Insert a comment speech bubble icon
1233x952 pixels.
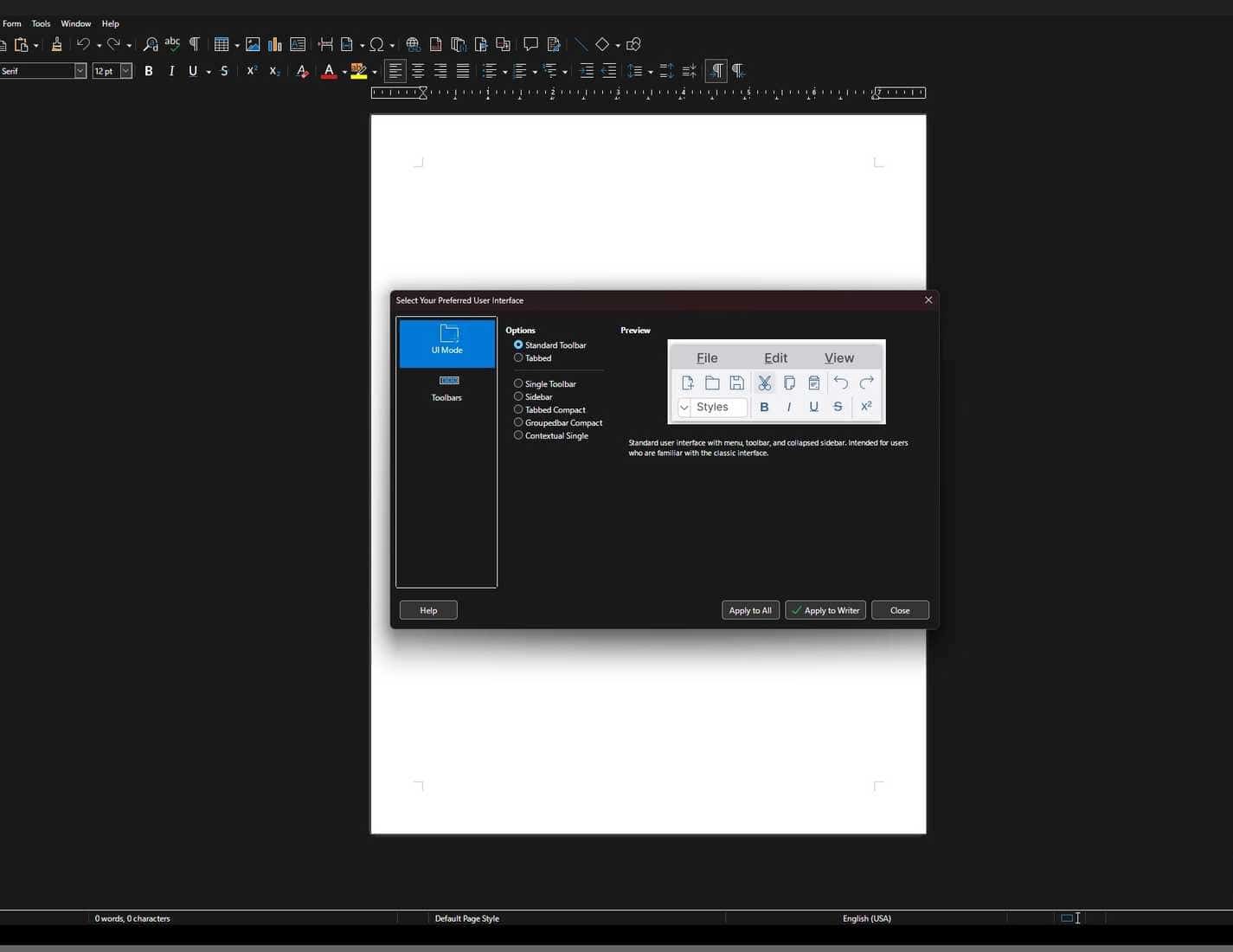[x=530, y=44]
